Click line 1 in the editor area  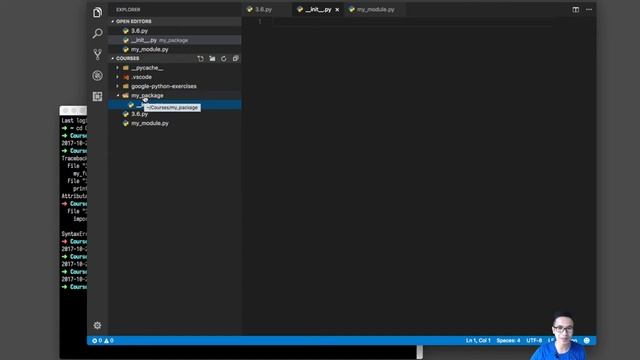pos(412,21)
